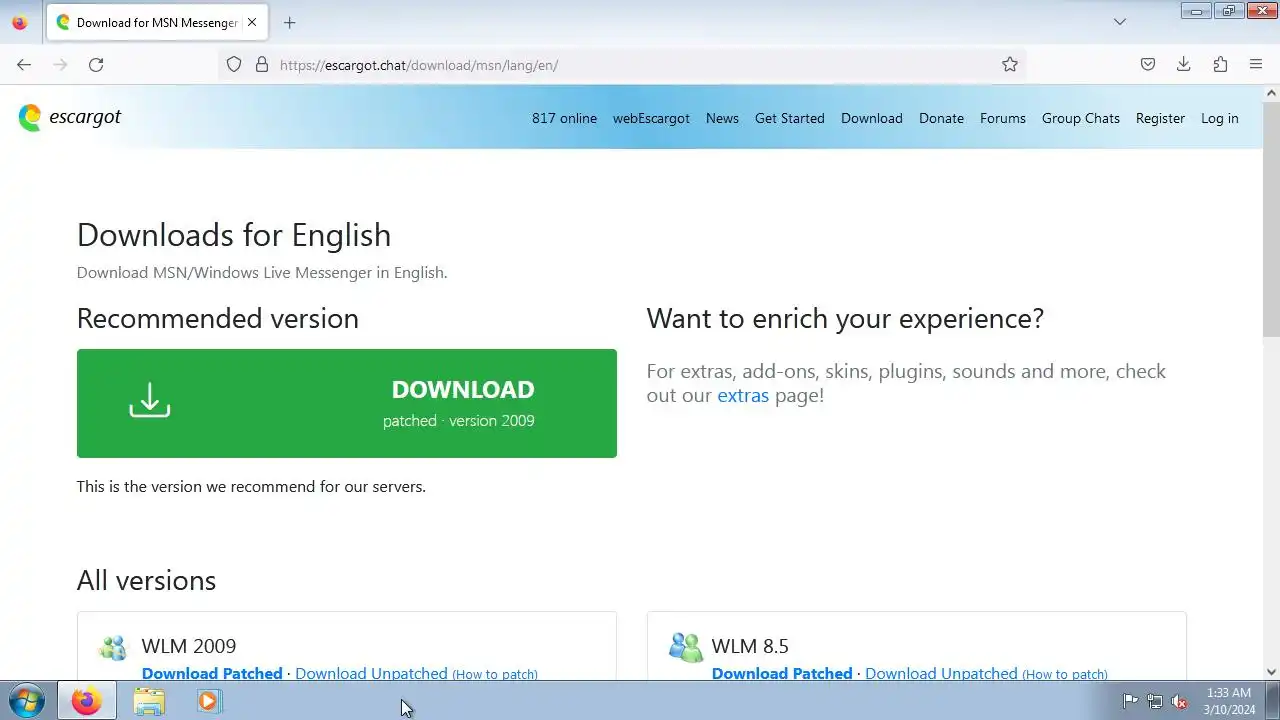Open the Windows Start button
1280x720 pixels.
(x=26, y=701)
